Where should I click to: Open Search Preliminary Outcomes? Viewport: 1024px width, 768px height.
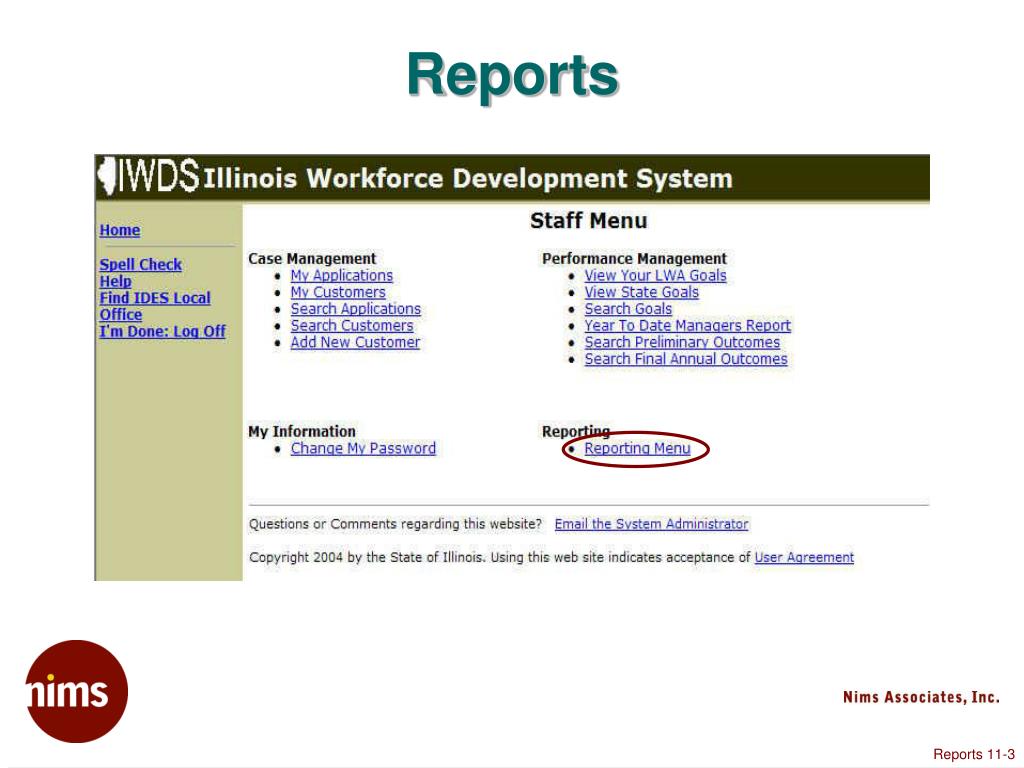coord(682,342)
